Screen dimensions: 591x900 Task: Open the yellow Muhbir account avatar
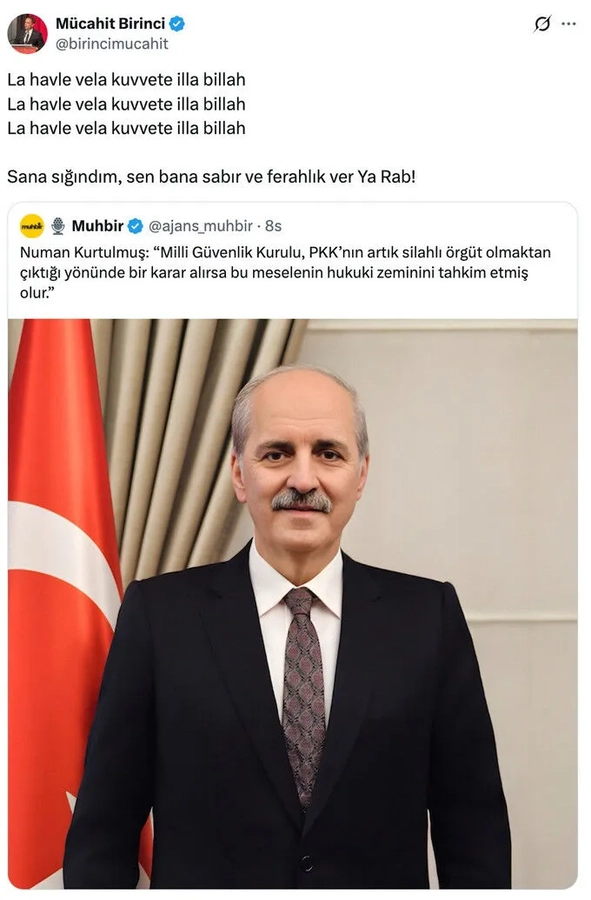coord(32,226)
